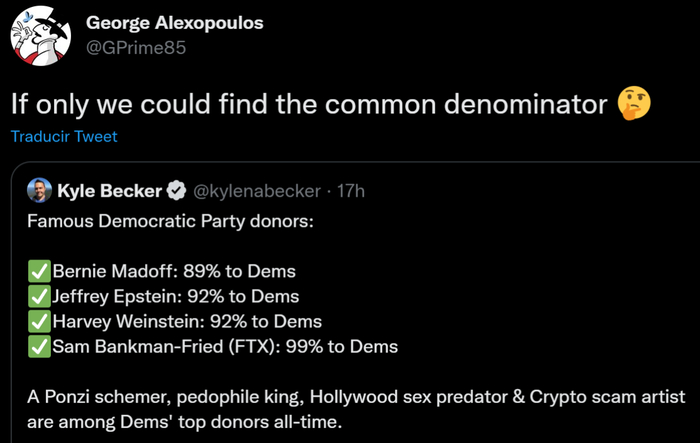The width and height of the screenshot is (700, 443).
Task: Click the main tweet text about common denominator
Action: click(308, 103)
